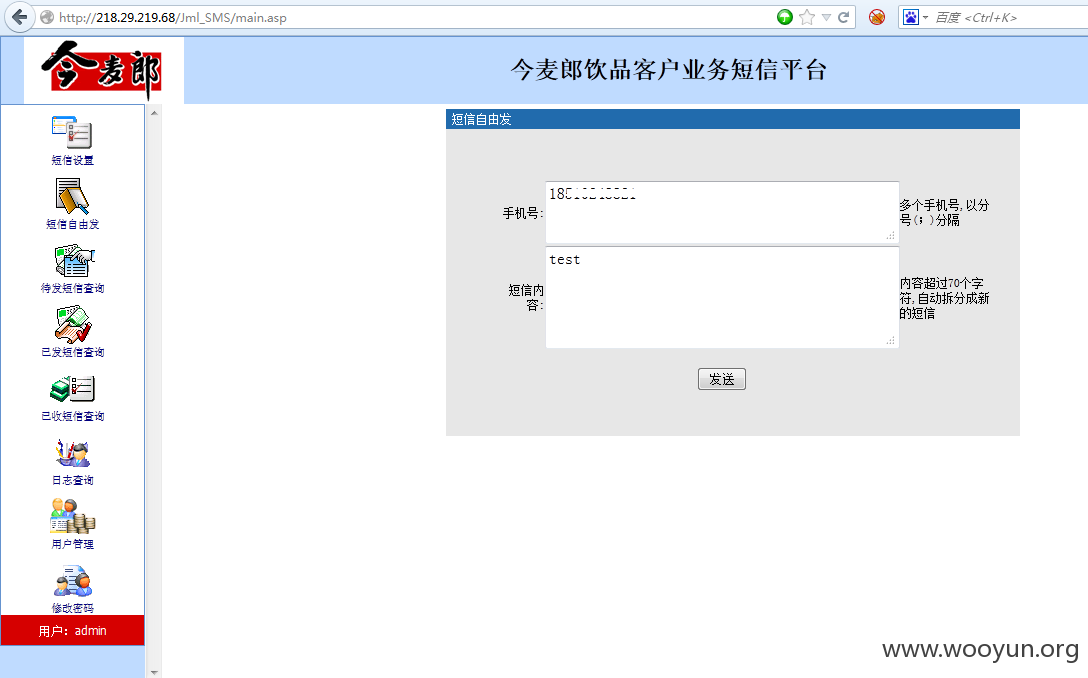Click the sidebar scrollbar down arrow
Image resolution: width=1088 pixels, height=678 pixels.
point(154,672)
